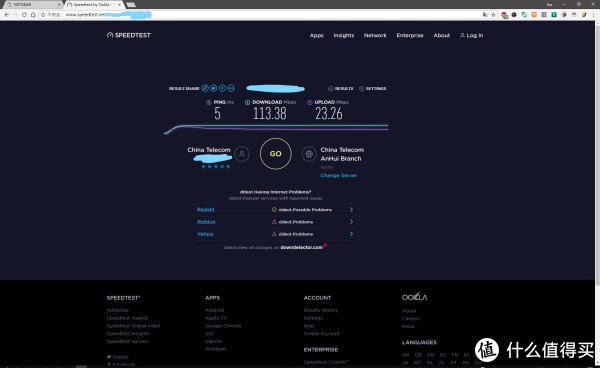The height and width of the screenshot is (368, 600).
Task: Copy result link via share link icon
Action: (x=205, y=88)
